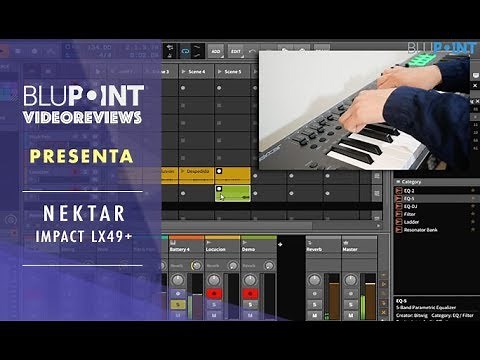480x360 pixels.
Task: Select EQ-5 in the device list
Action: coord(437,198)
